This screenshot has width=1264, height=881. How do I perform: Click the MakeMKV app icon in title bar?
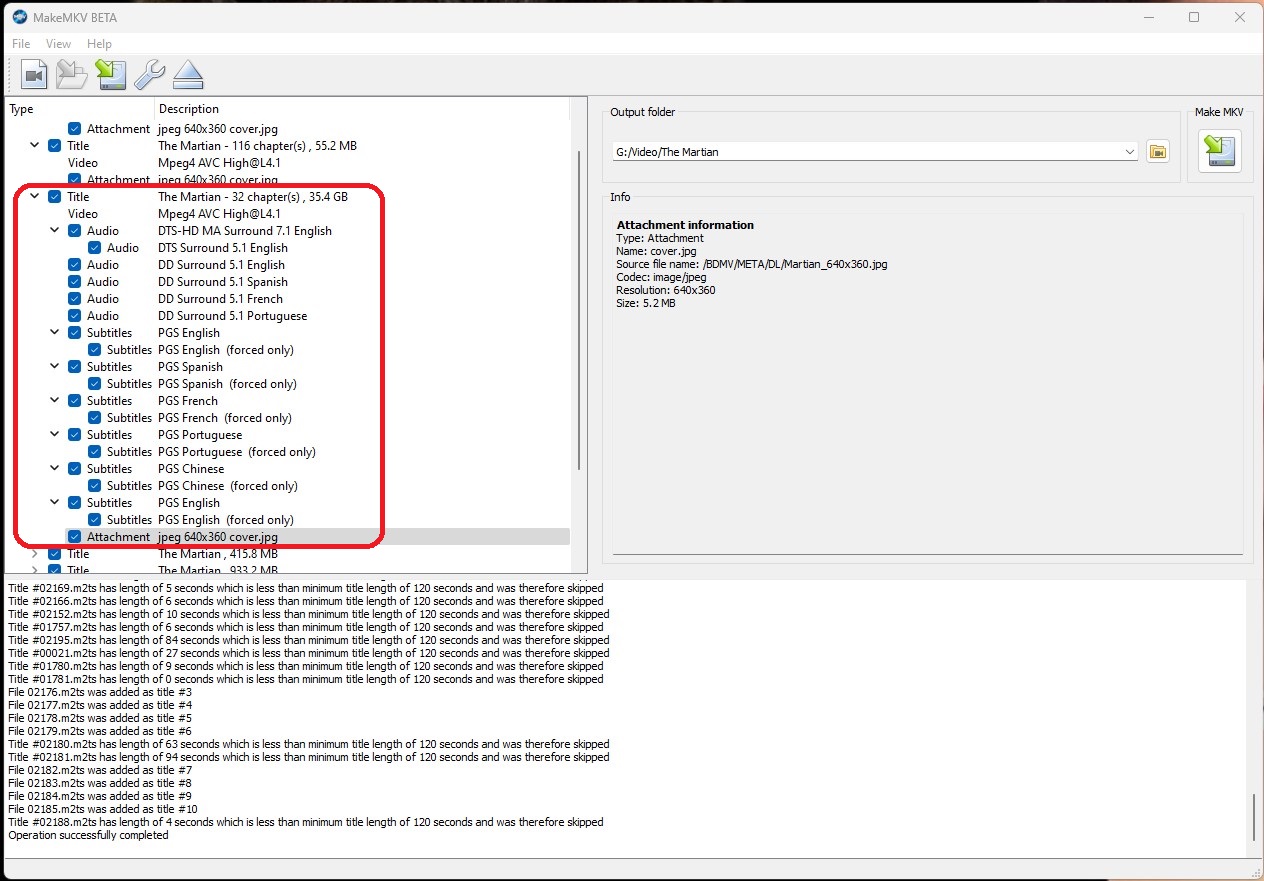coord(20,16)
